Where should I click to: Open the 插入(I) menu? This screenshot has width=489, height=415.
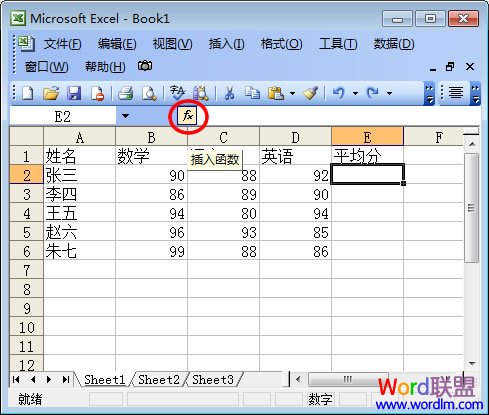pos(226,44)
